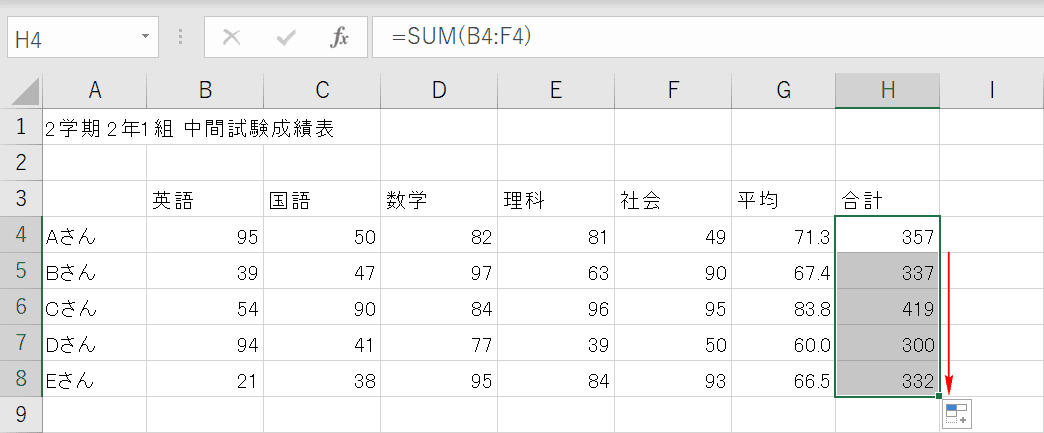
Task: Click the Select All corner triangle
Action: [26, 91]
